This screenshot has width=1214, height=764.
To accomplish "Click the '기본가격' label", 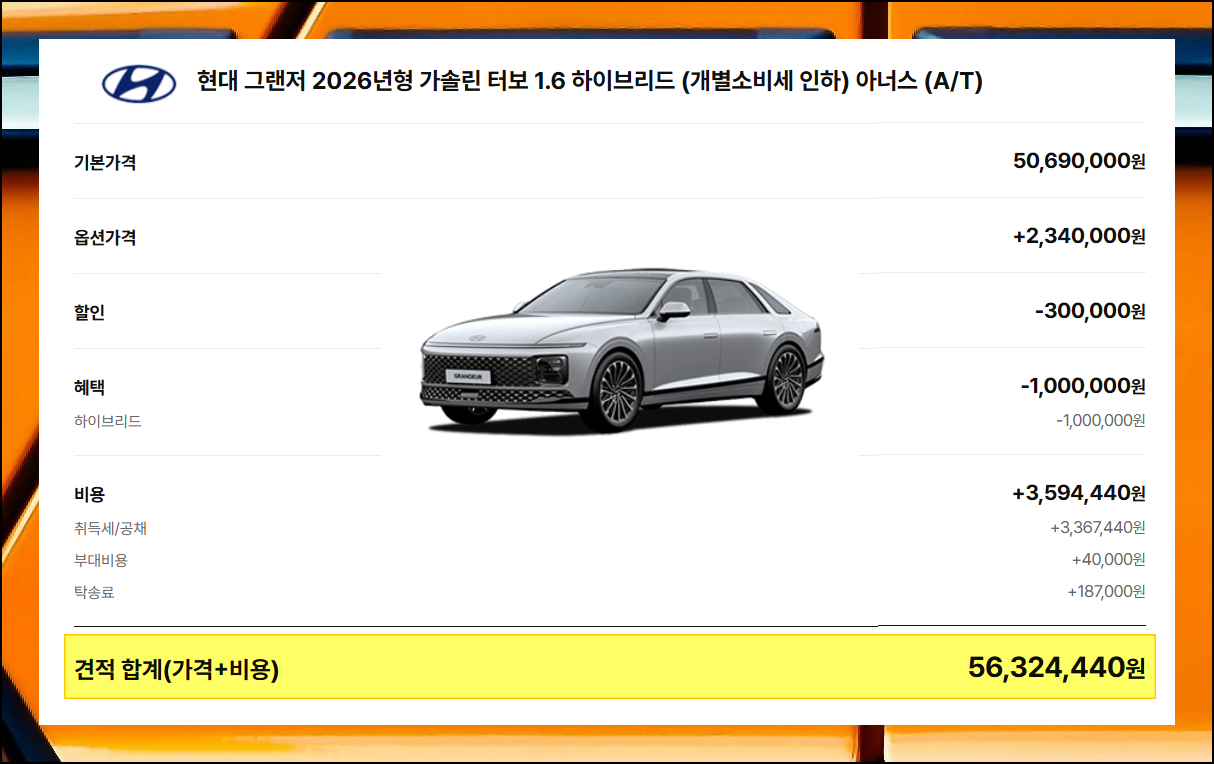I will pos(105,162).
